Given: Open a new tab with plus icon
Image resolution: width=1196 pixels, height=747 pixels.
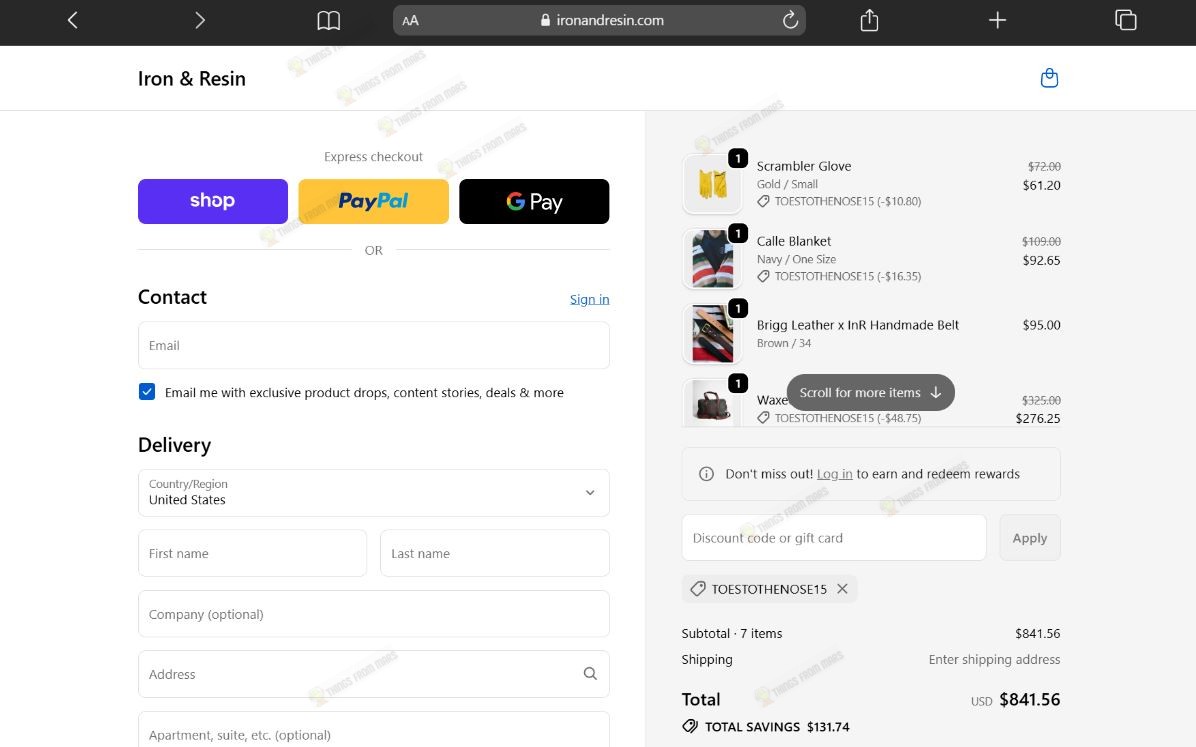Looking at the screenshot, I should coord(998,20).
